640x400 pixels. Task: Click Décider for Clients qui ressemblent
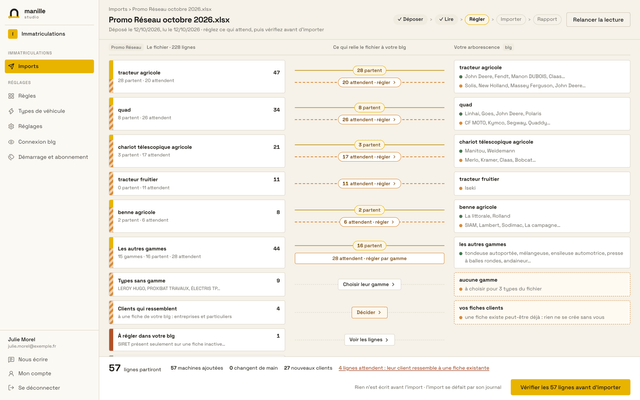[x=369, y=312]
